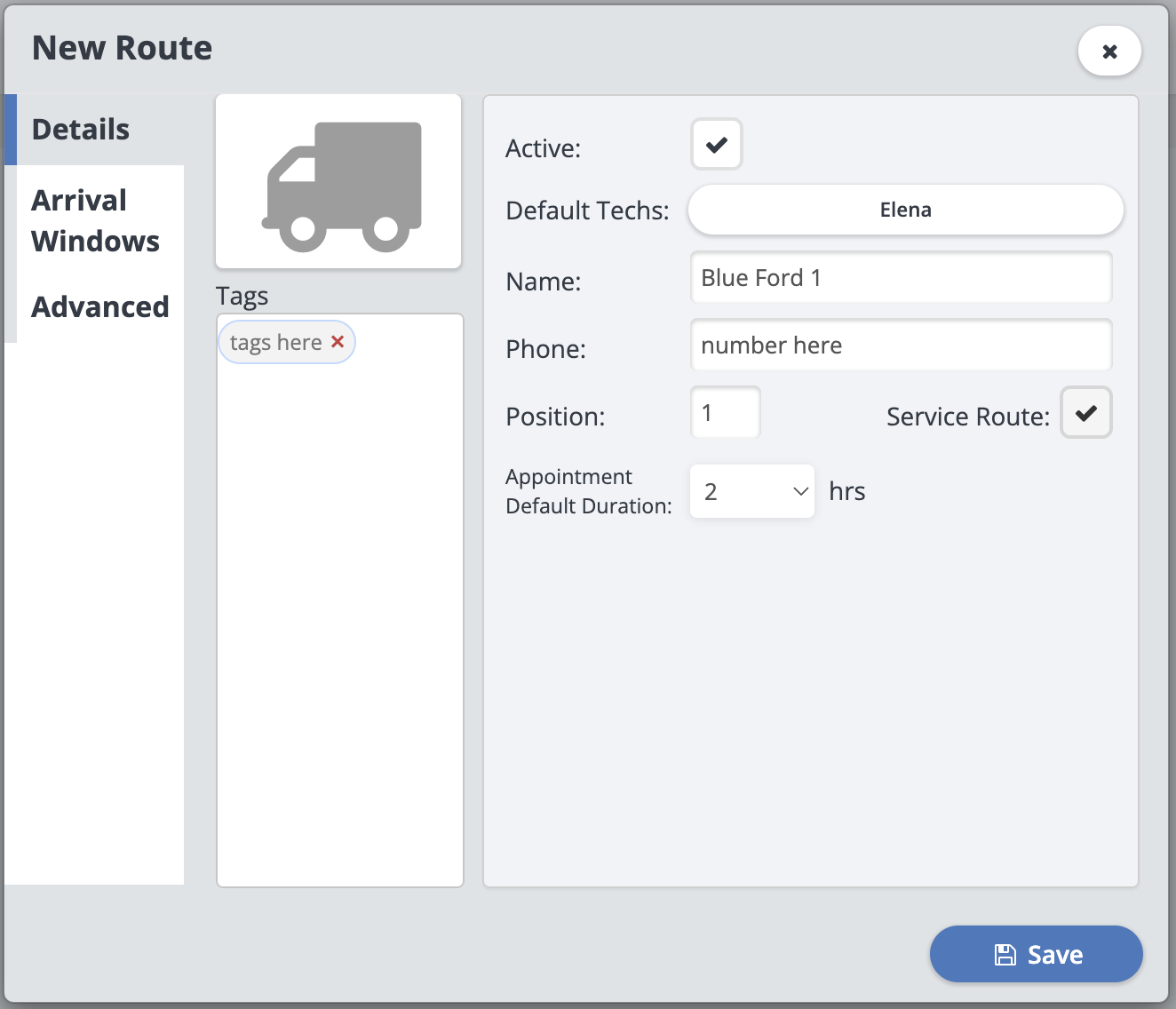Image resolution: width=1176 pixels, height=1009 pixels.
Task: Open Appointment Default Duration dropdown
Action: pos(752,491)
